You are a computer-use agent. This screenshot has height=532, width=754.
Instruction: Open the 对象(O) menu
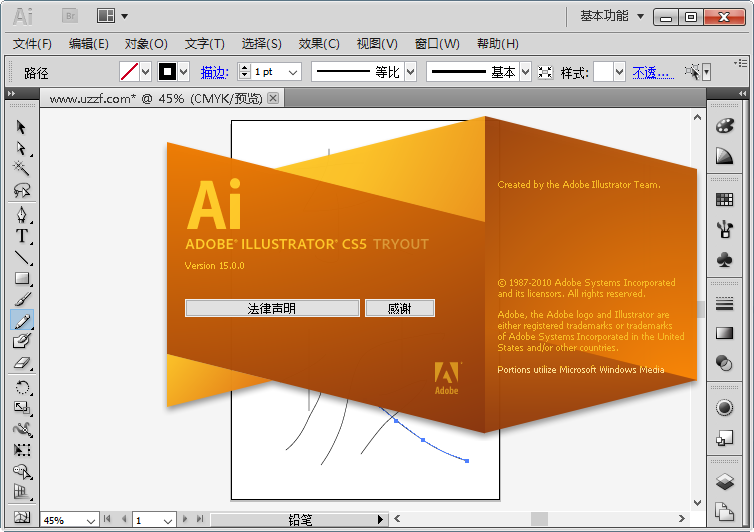pyautogui.click(x=146, y=44)
